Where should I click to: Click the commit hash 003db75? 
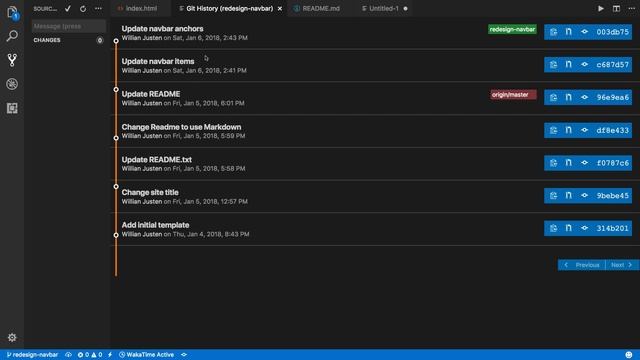pyautogui.click(x=613, y=32)
